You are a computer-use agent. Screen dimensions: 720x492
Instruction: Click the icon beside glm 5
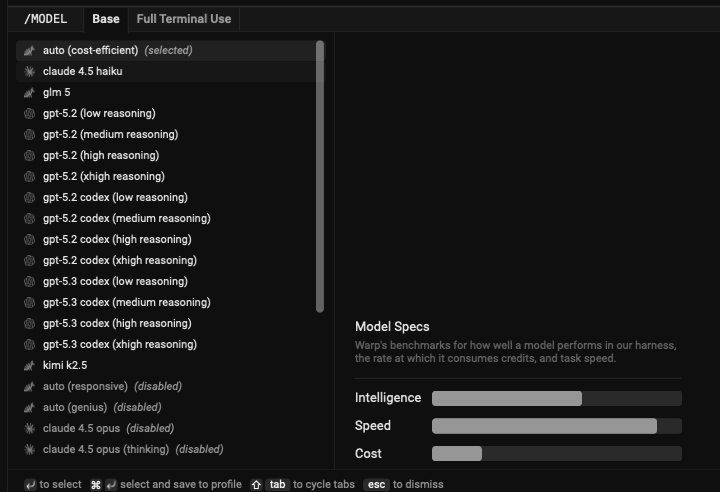pos(29,93)
